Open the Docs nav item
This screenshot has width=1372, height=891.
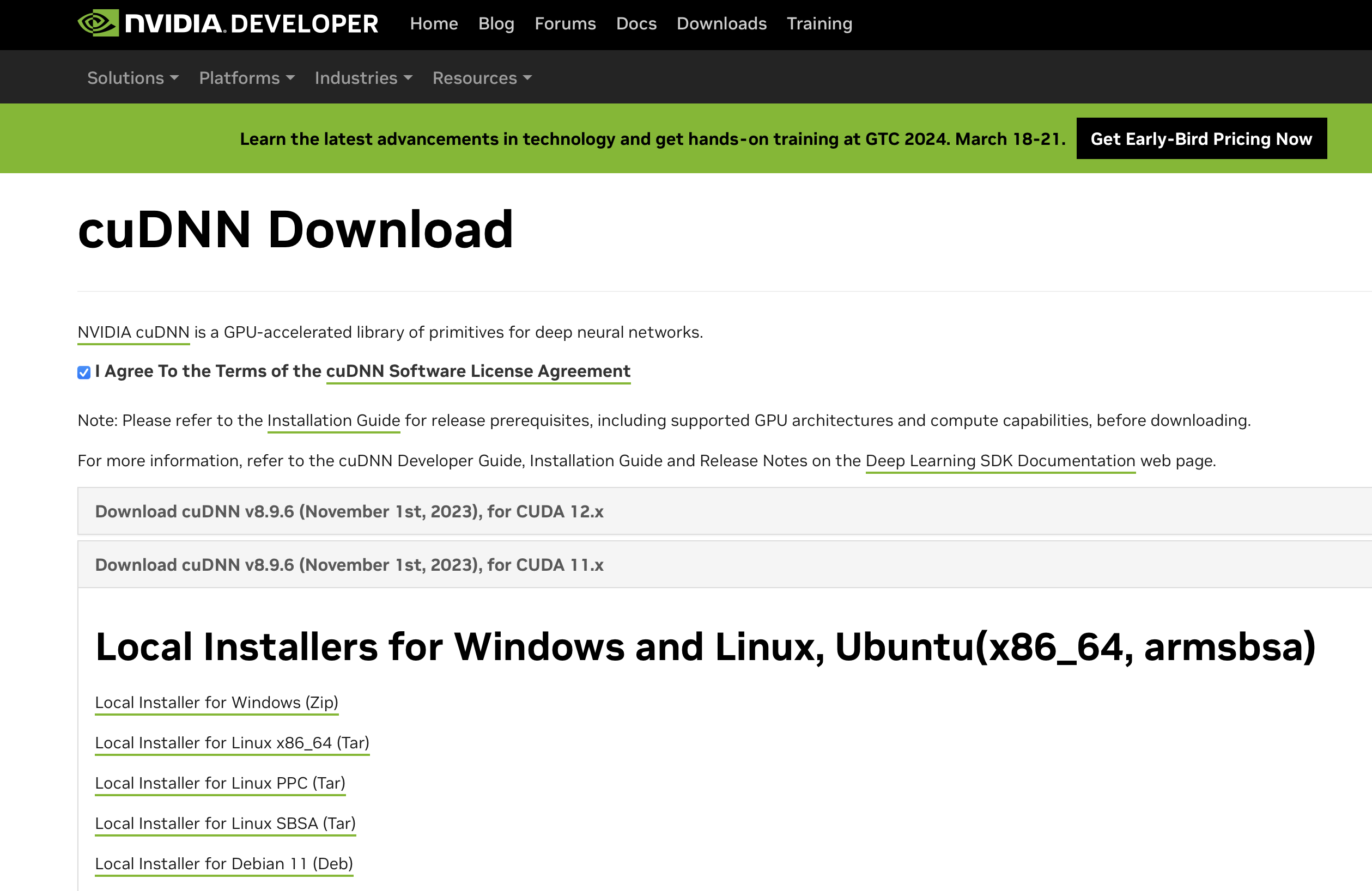[x=636, y=23]
